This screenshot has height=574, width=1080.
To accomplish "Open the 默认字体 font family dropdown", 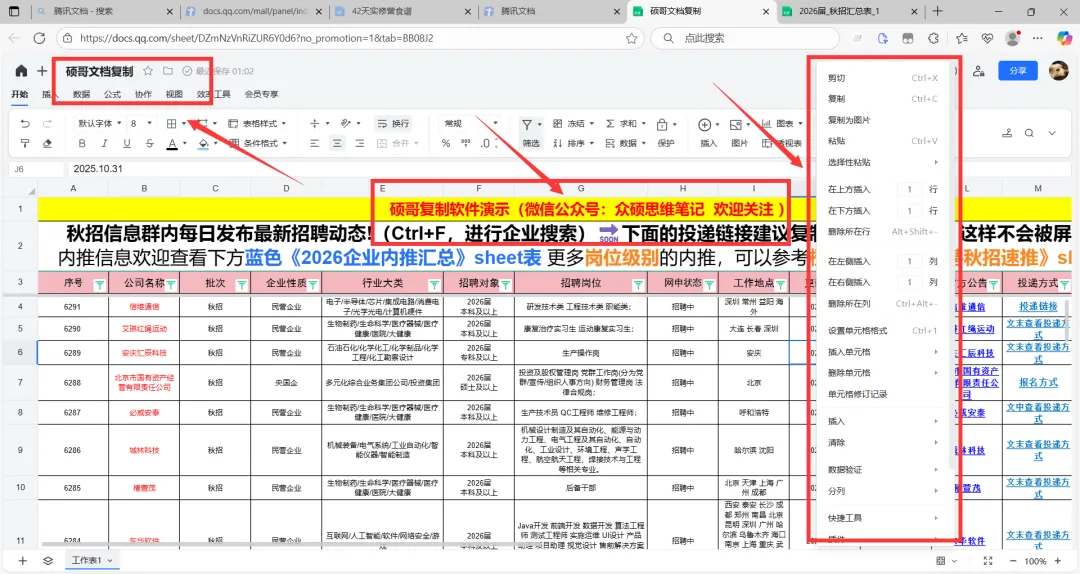I will point(99,123).
